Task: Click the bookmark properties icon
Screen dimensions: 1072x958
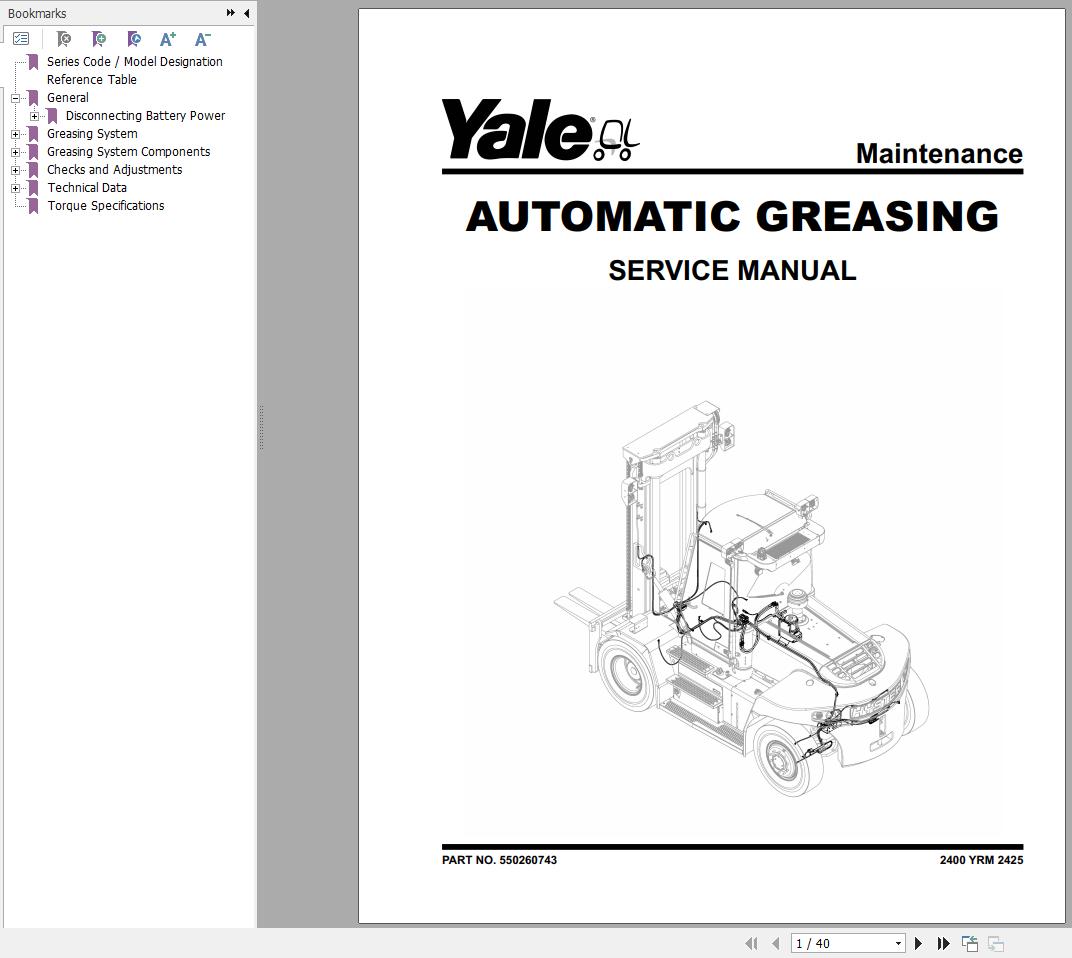Action: [134, 39]
